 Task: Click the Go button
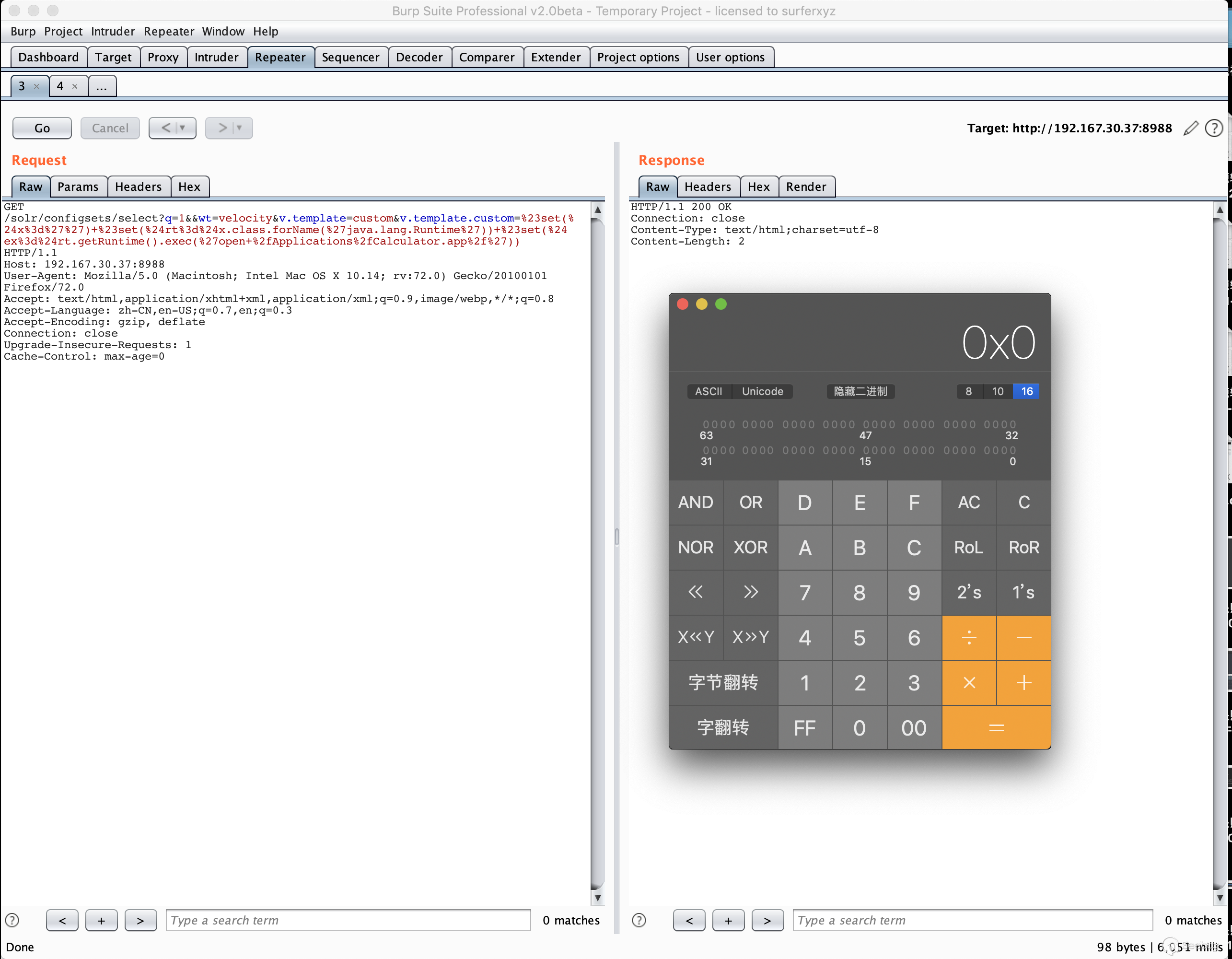point(42,128)
